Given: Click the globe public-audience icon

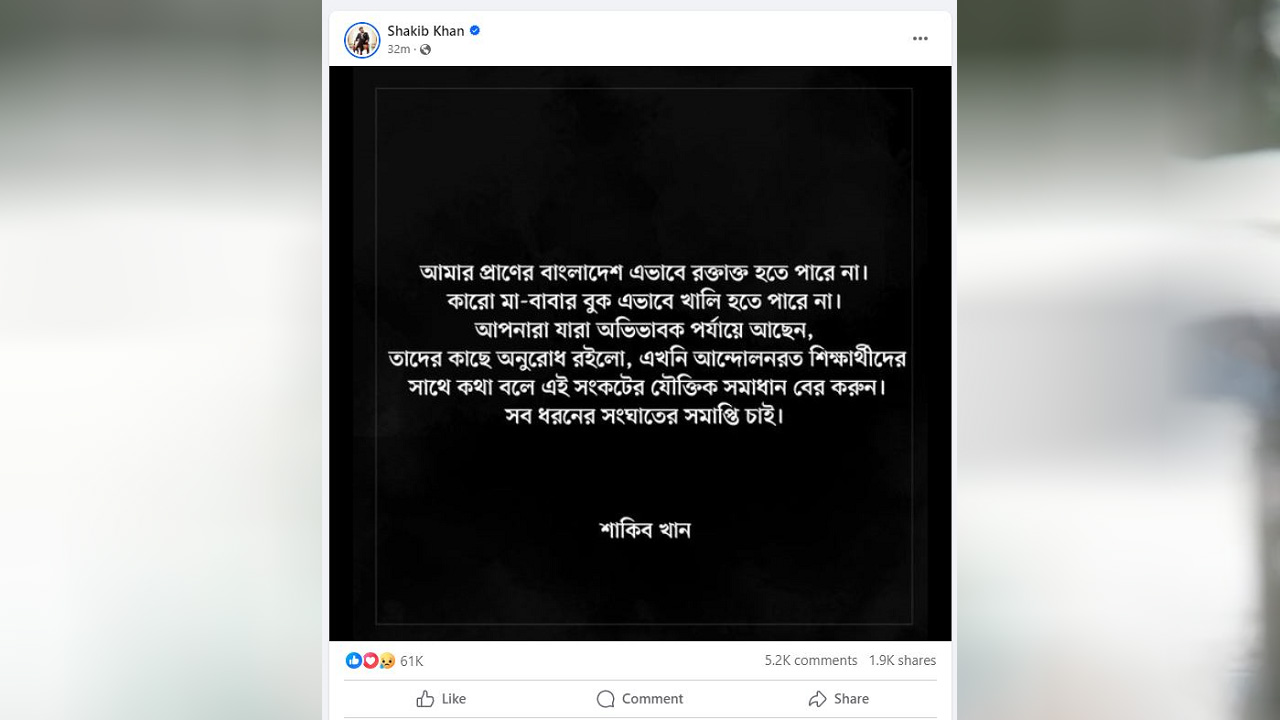Looking at the screenshot, I should 425,49.
